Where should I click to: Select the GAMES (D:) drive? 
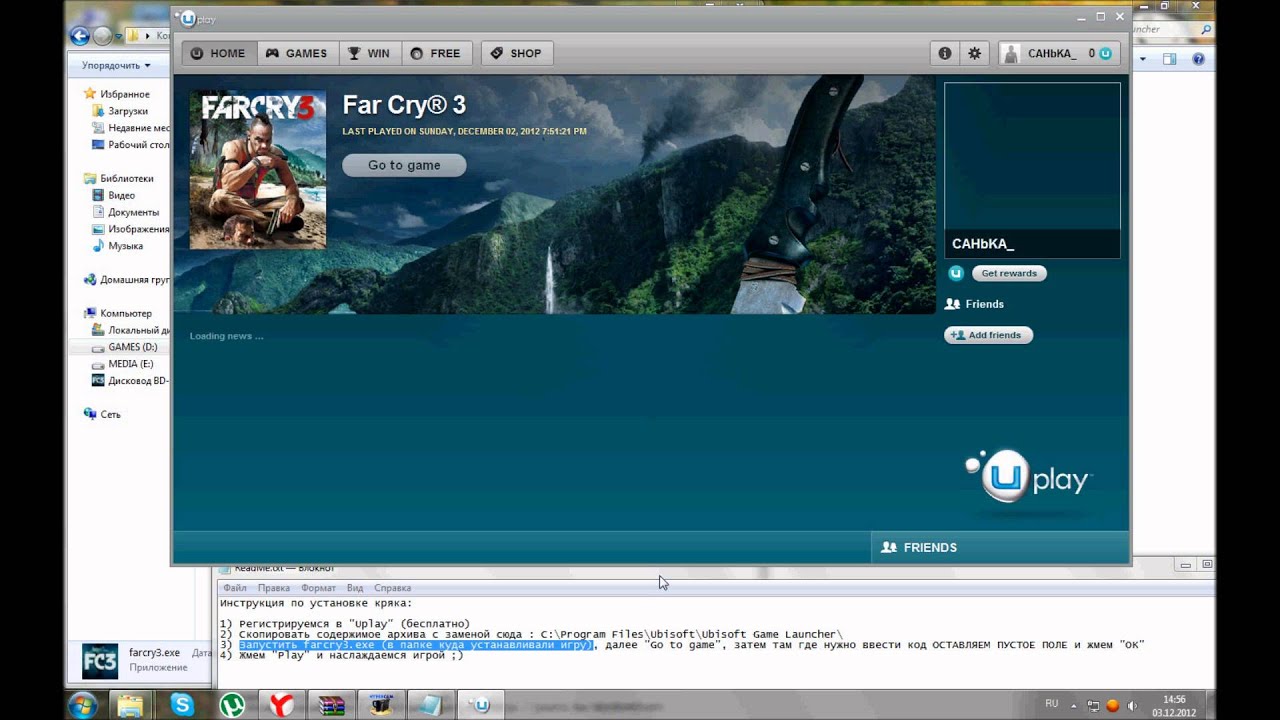click(x=124, y=347)
